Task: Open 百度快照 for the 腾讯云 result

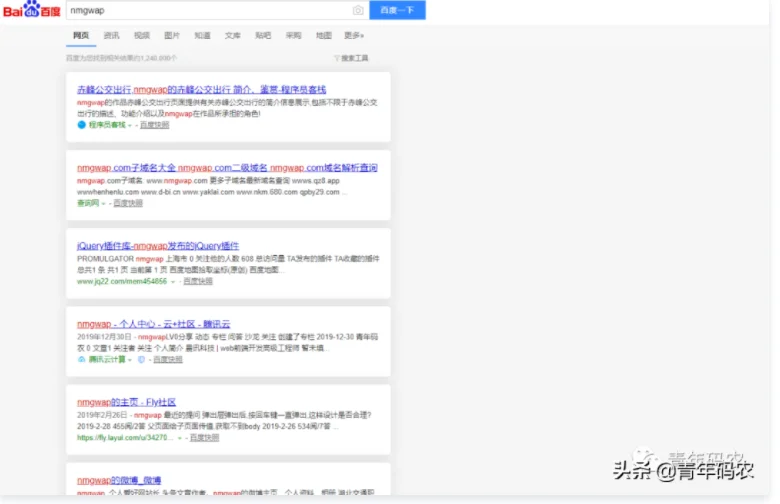Action: [168, 359]
